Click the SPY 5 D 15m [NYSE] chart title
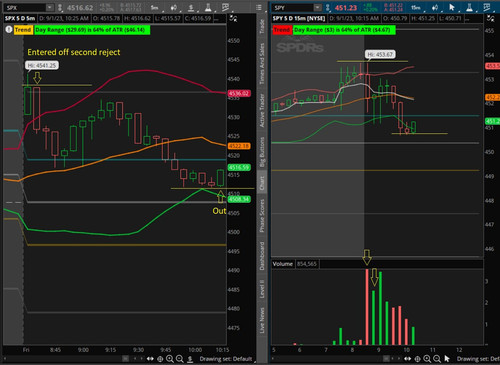This screenshot has width=500, height=365. (x=299, y=18)
